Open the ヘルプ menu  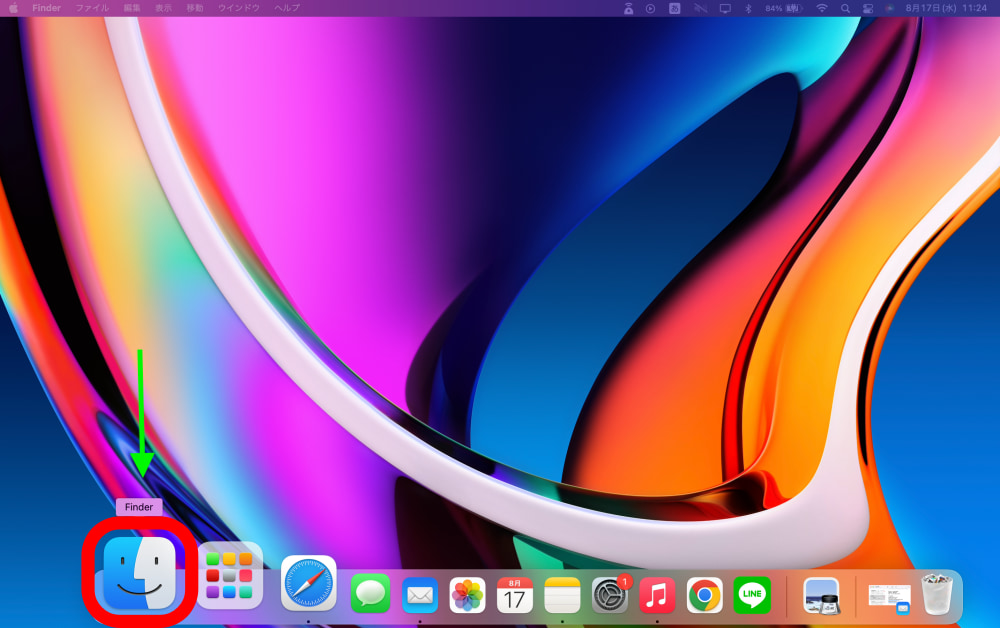[x=287, y=8]
